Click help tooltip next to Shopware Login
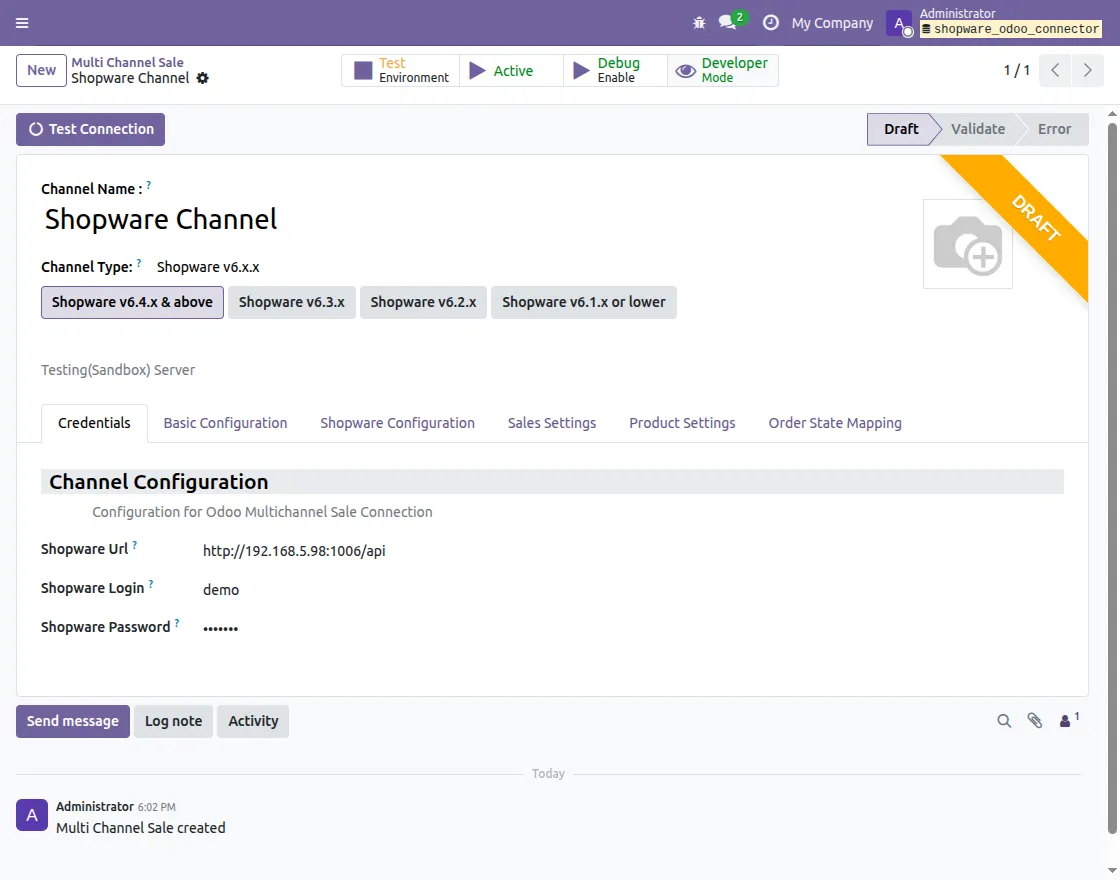1120x880 pixels. pos(151,584)
